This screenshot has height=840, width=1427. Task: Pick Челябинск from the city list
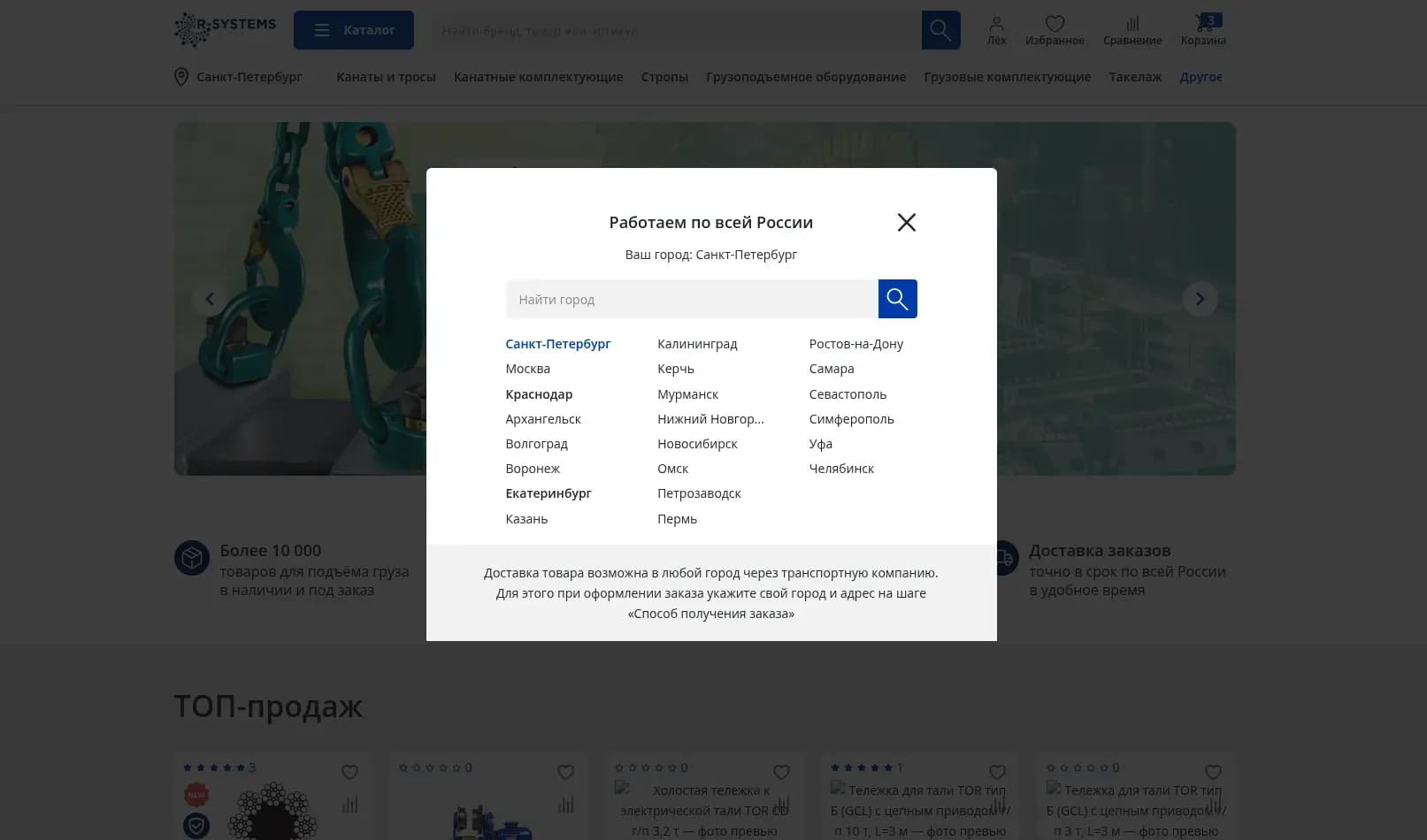tap(841, 469)
